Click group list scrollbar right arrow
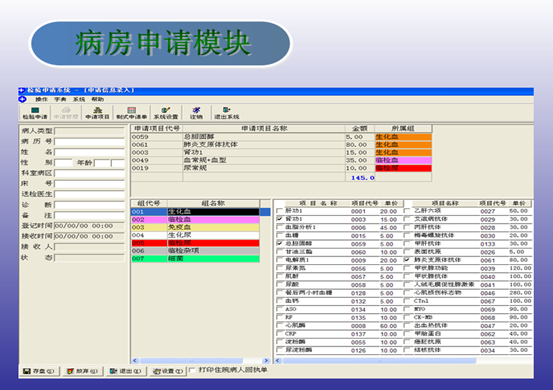553x390 pixels. [266, 361]
